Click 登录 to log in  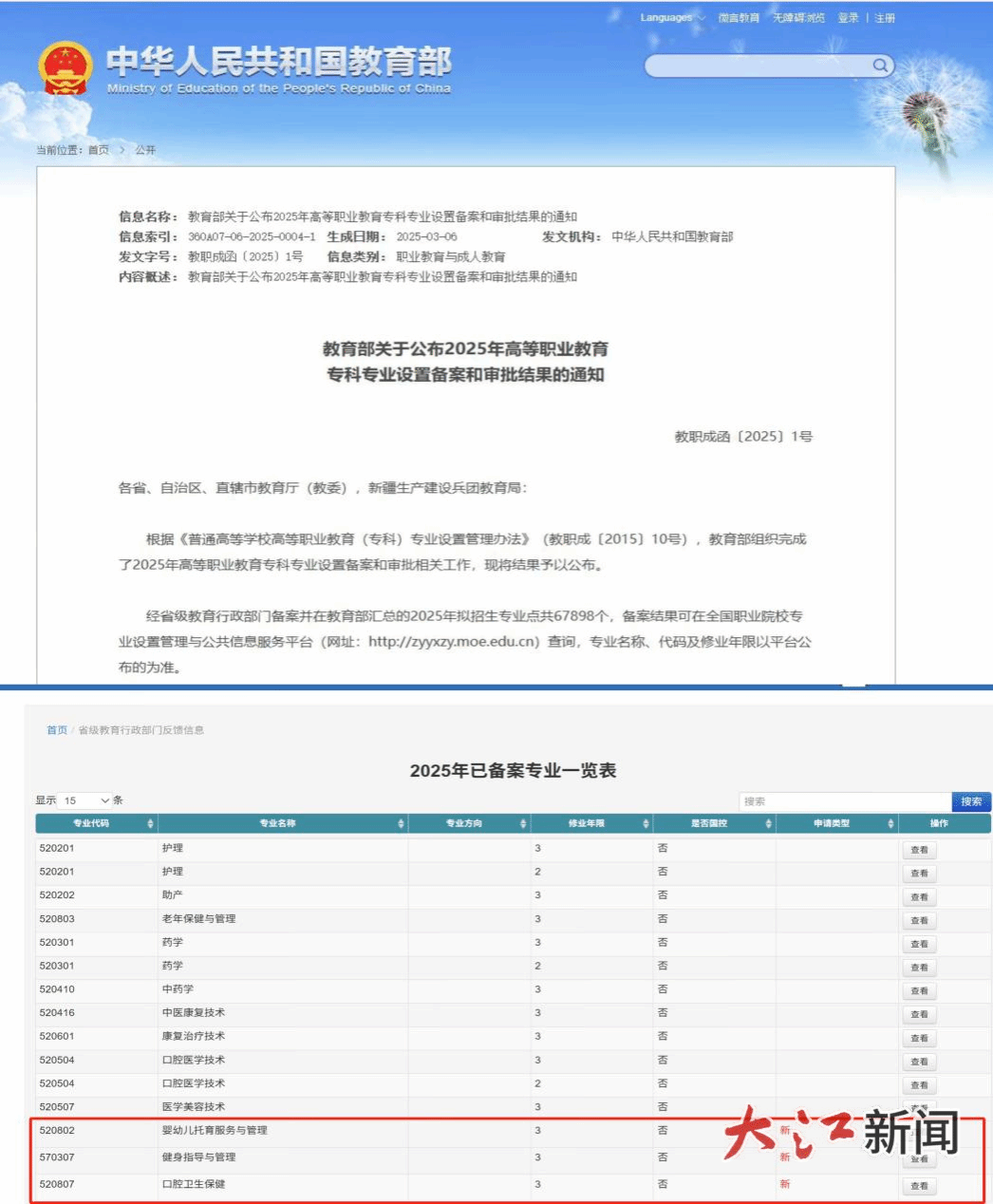coord(848,18)
